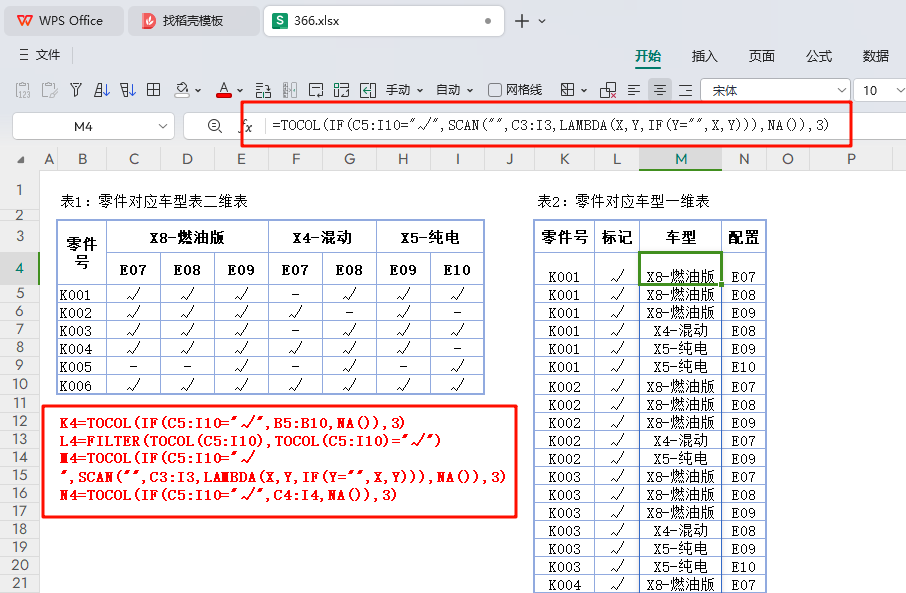Click cell X8-燃油版 header in table 1

[x=187, y=237]
